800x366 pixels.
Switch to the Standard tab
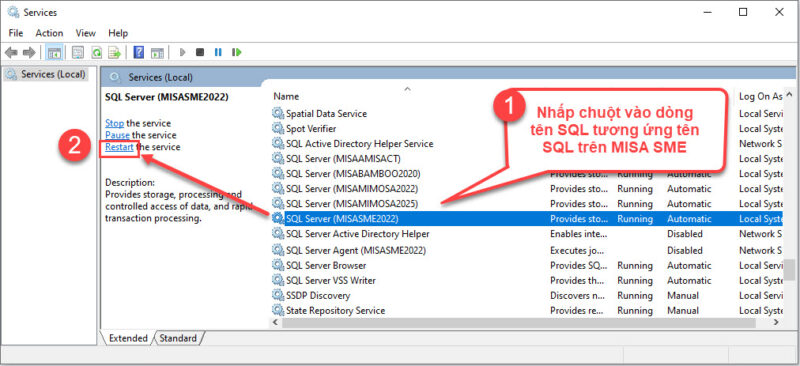click(x=178, y=338)
